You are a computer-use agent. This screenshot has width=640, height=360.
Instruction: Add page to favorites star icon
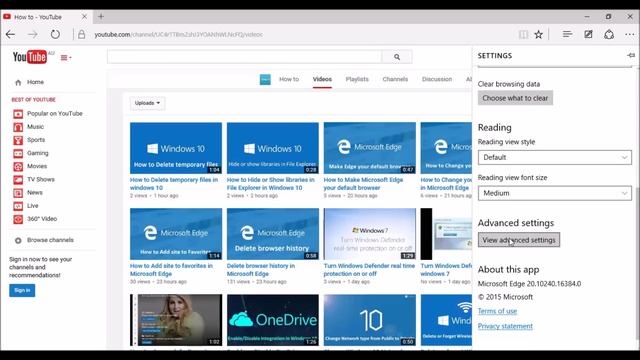pos(539,35)
